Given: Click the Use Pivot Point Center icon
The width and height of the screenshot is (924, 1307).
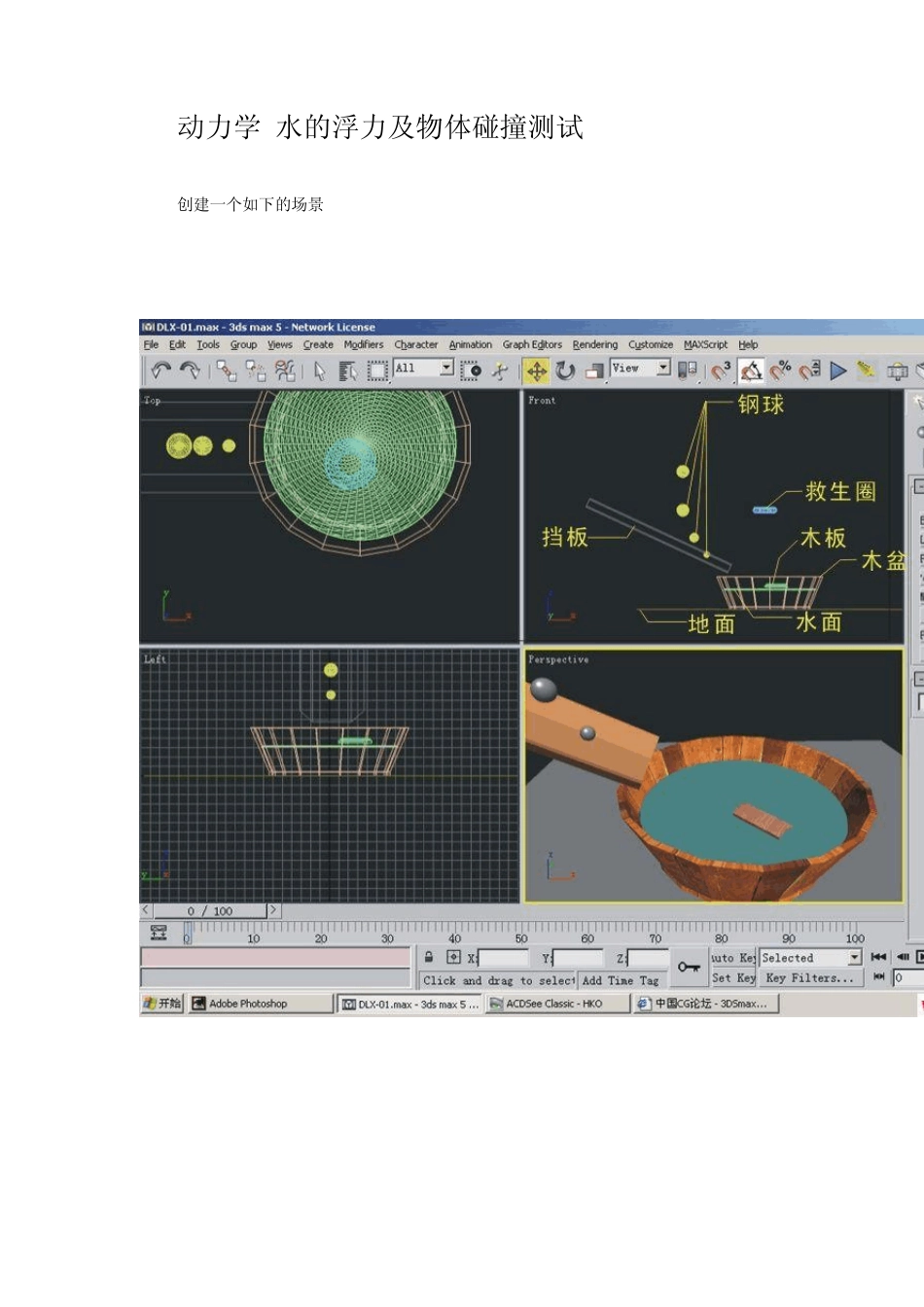Looking at the screenshot, I should [688, 371].
